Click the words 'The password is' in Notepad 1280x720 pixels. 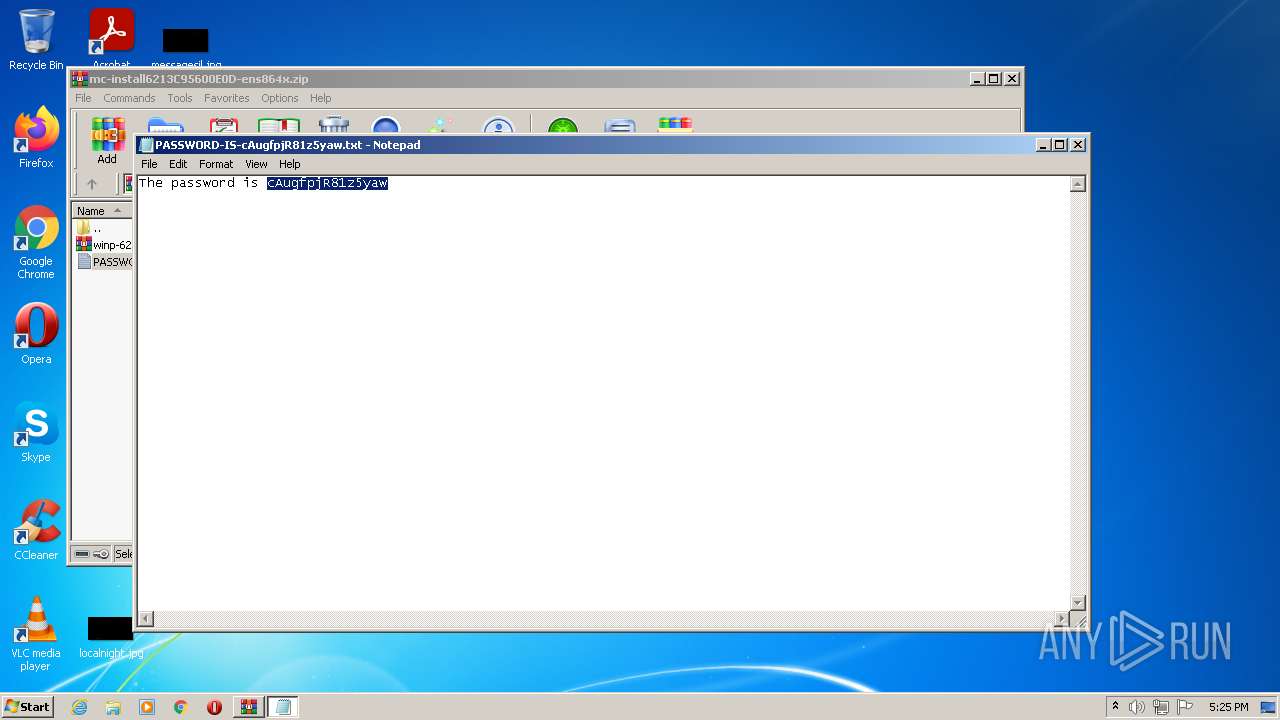tap(198, 183)
